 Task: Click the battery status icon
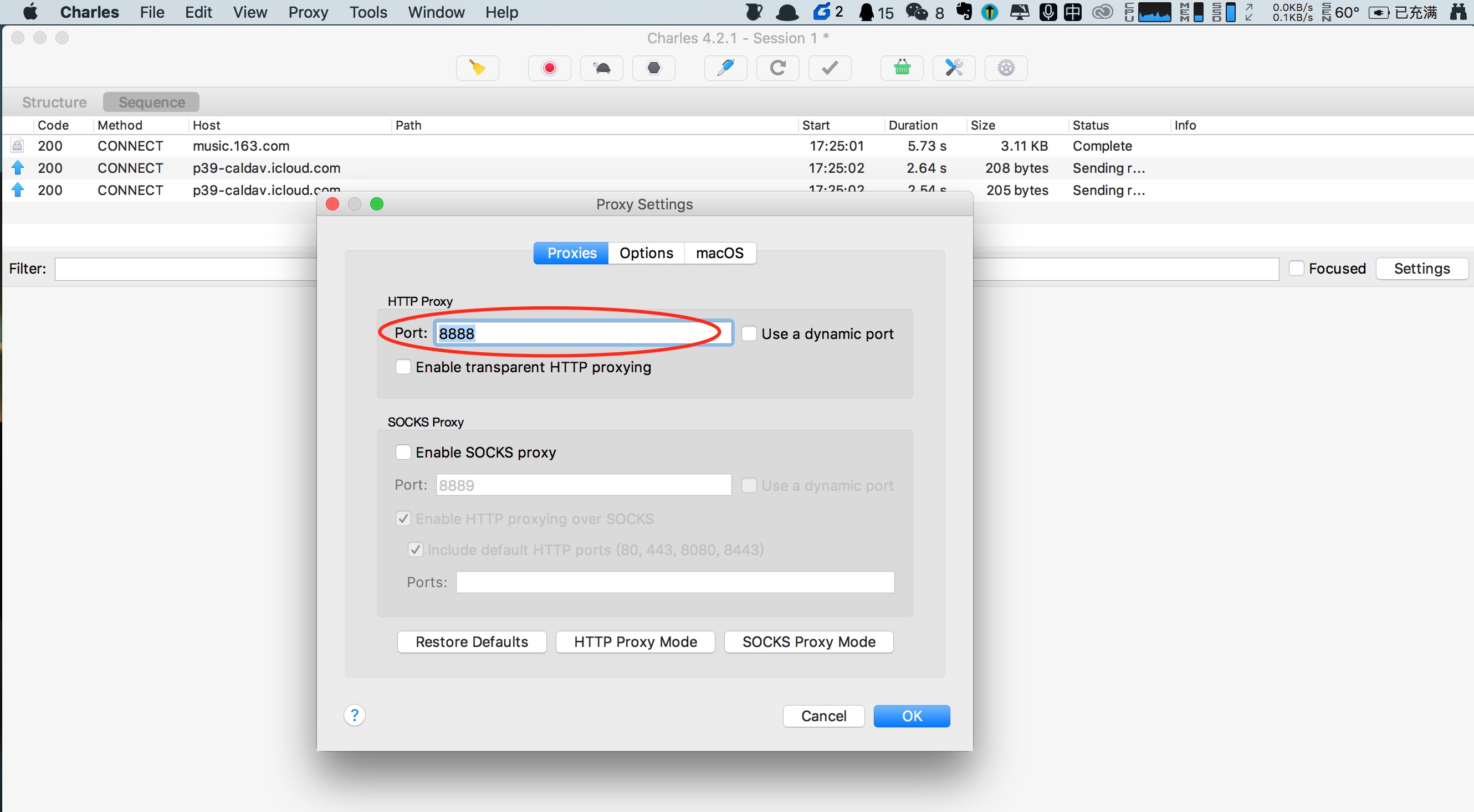coord(1379,13)
